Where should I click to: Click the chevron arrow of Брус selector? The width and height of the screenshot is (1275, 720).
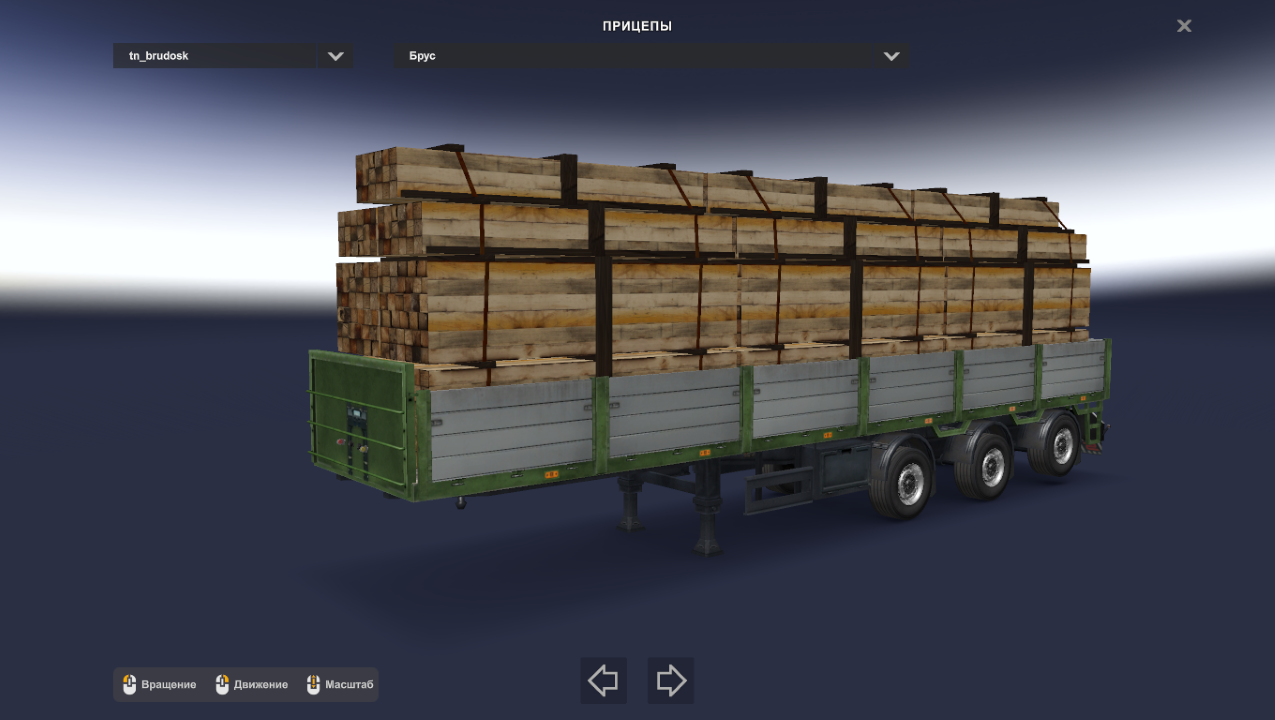(892, 56)
